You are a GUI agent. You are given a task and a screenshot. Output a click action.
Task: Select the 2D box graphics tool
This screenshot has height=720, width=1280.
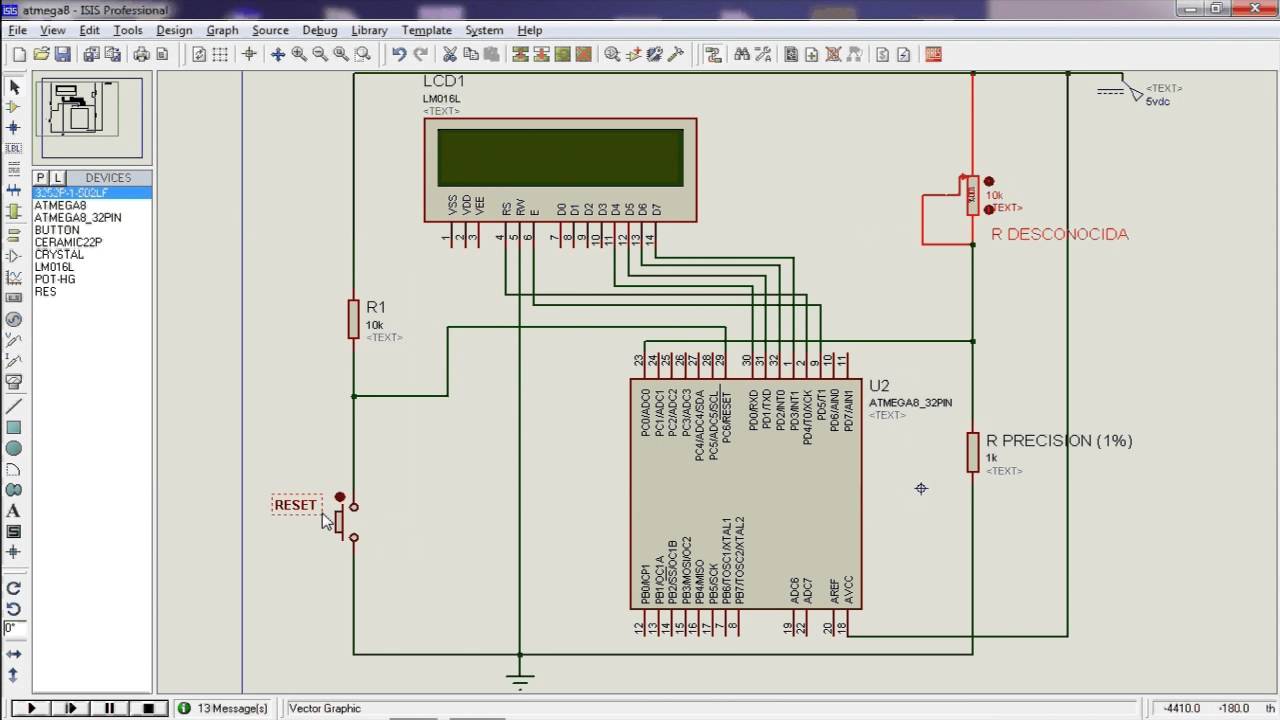14,427
